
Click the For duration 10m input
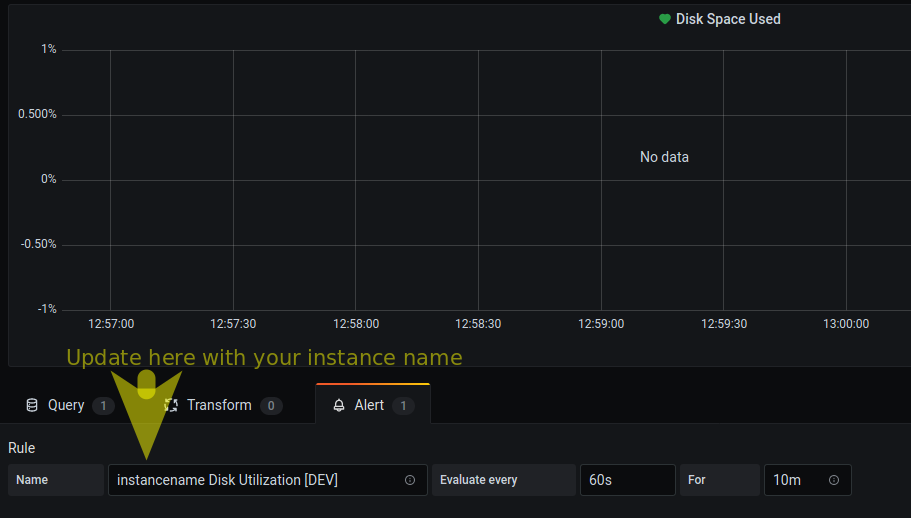click(x=797, y=480)
